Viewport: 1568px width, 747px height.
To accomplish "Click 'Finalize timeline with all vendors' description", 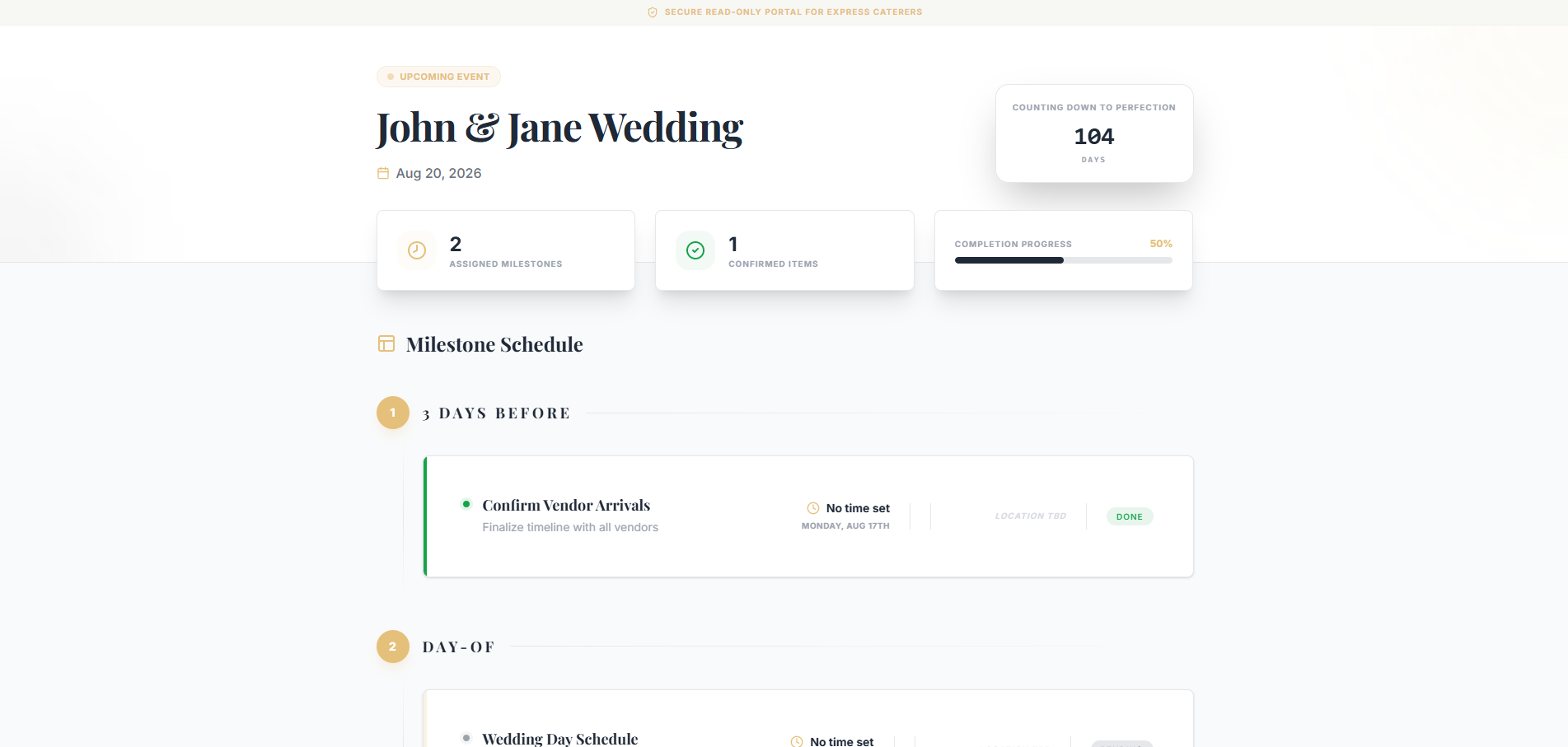I will pyautogui.click(x=570, y=527).
